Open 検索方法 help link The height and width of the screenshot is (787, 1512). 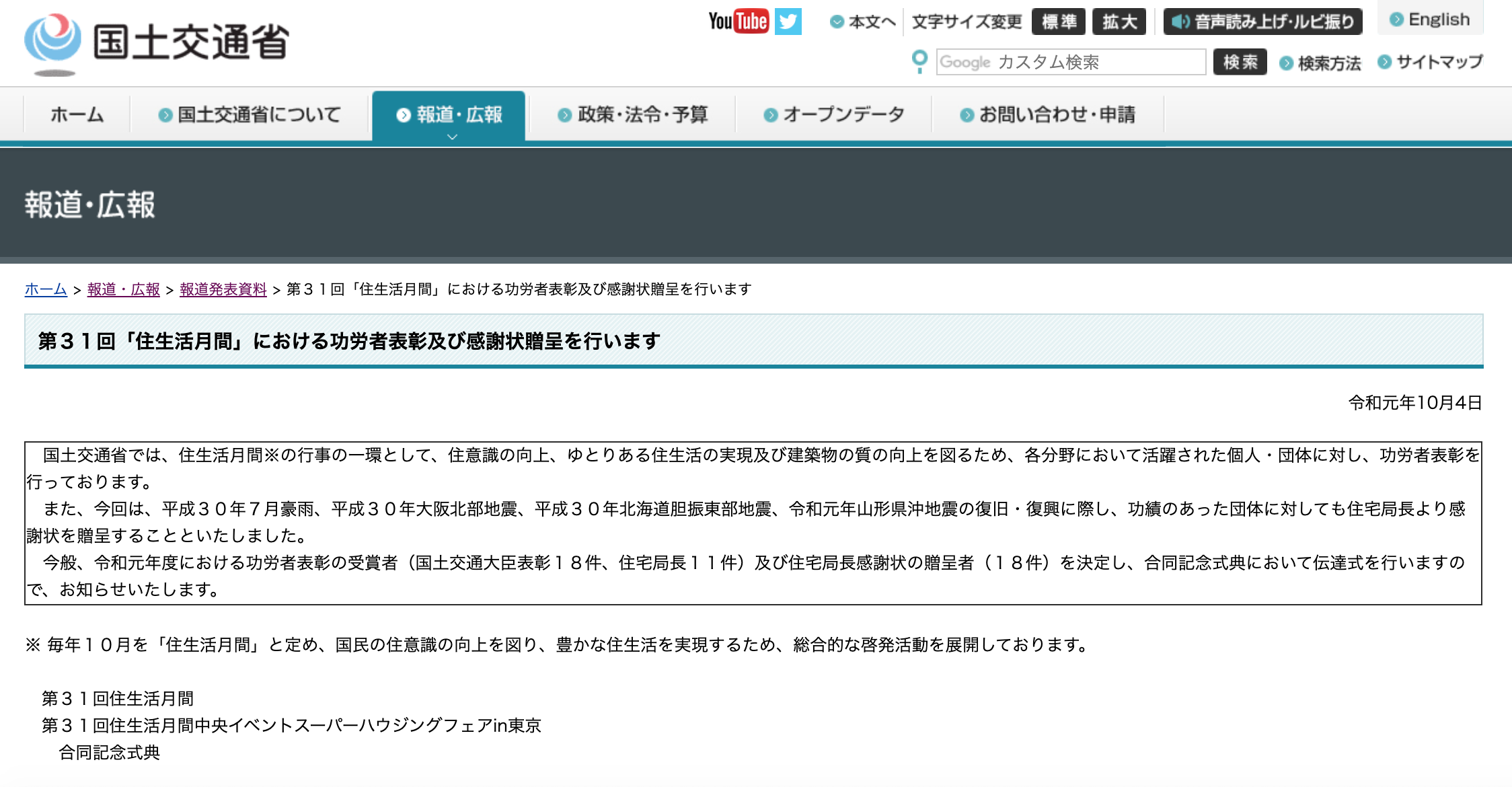1320,63
